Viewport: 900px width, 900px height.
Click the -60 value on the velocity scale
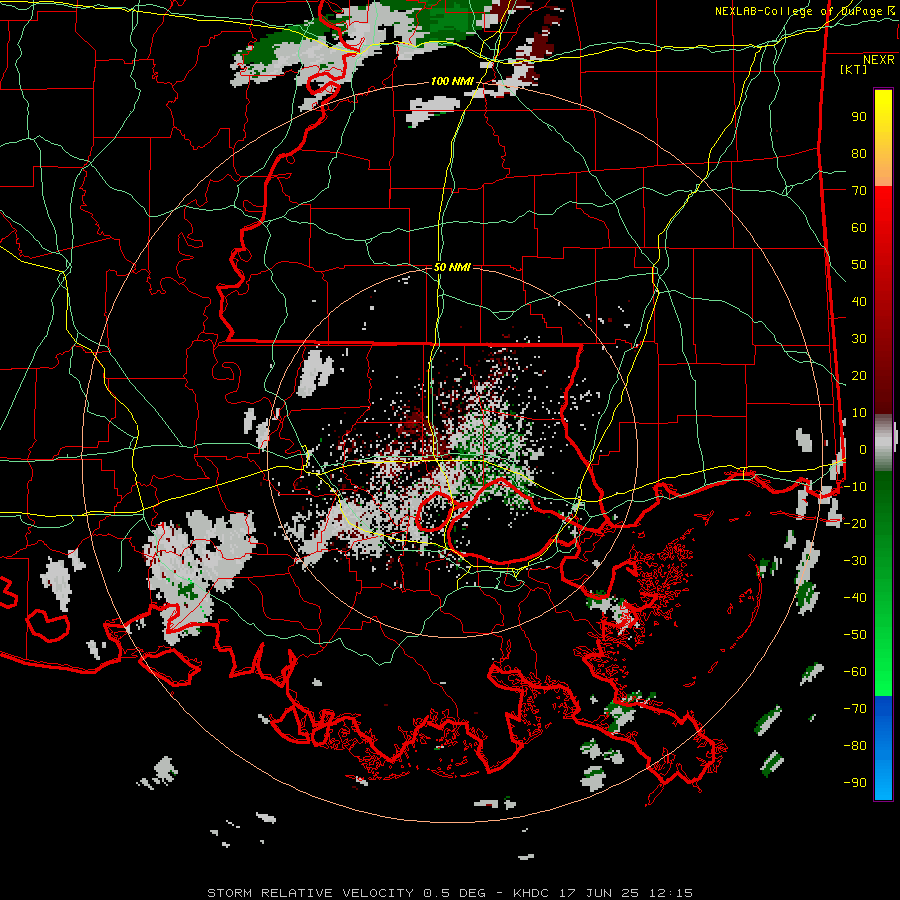(855, 672)
